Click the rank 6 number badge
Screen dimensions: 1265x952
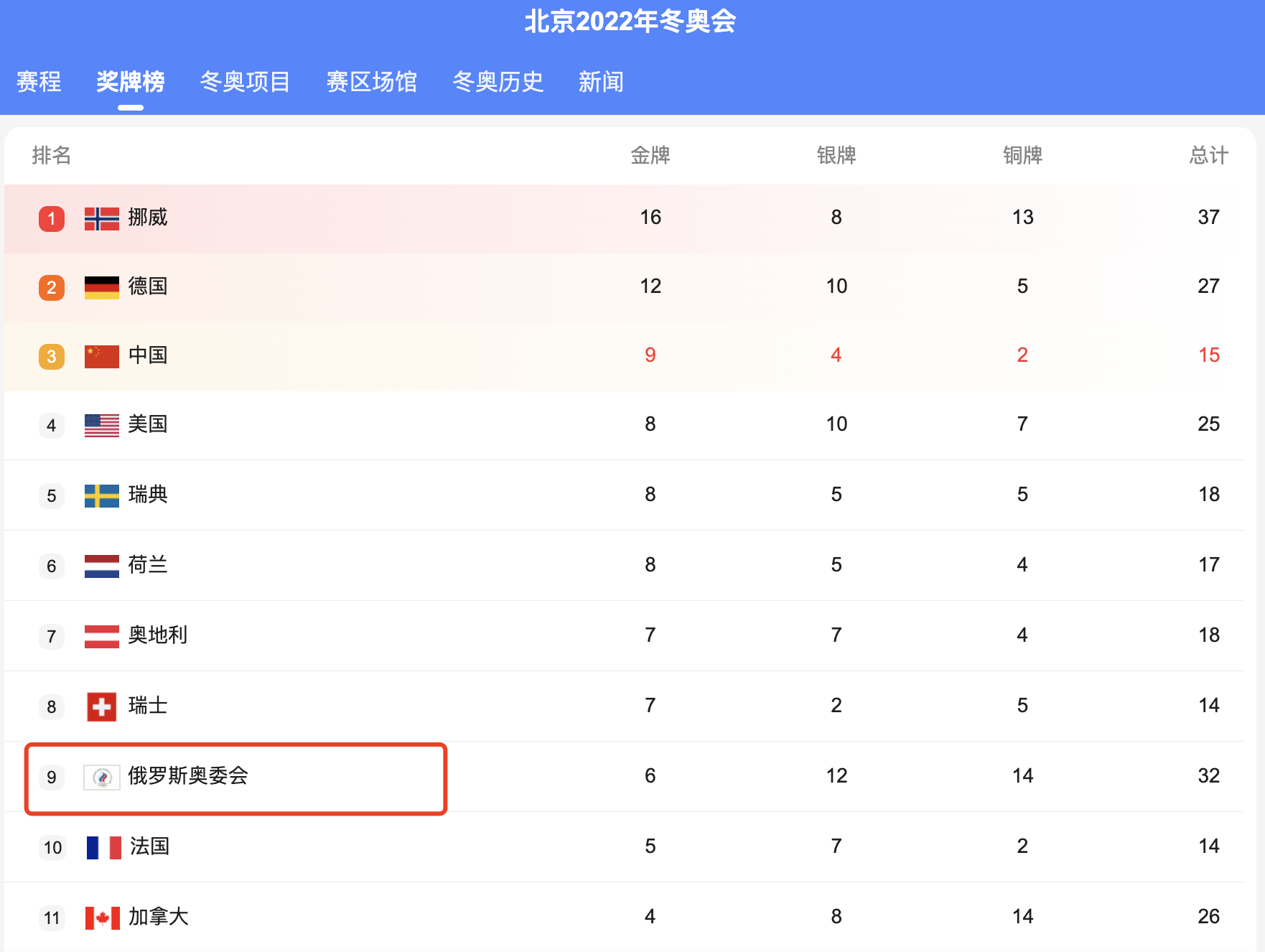52,566
